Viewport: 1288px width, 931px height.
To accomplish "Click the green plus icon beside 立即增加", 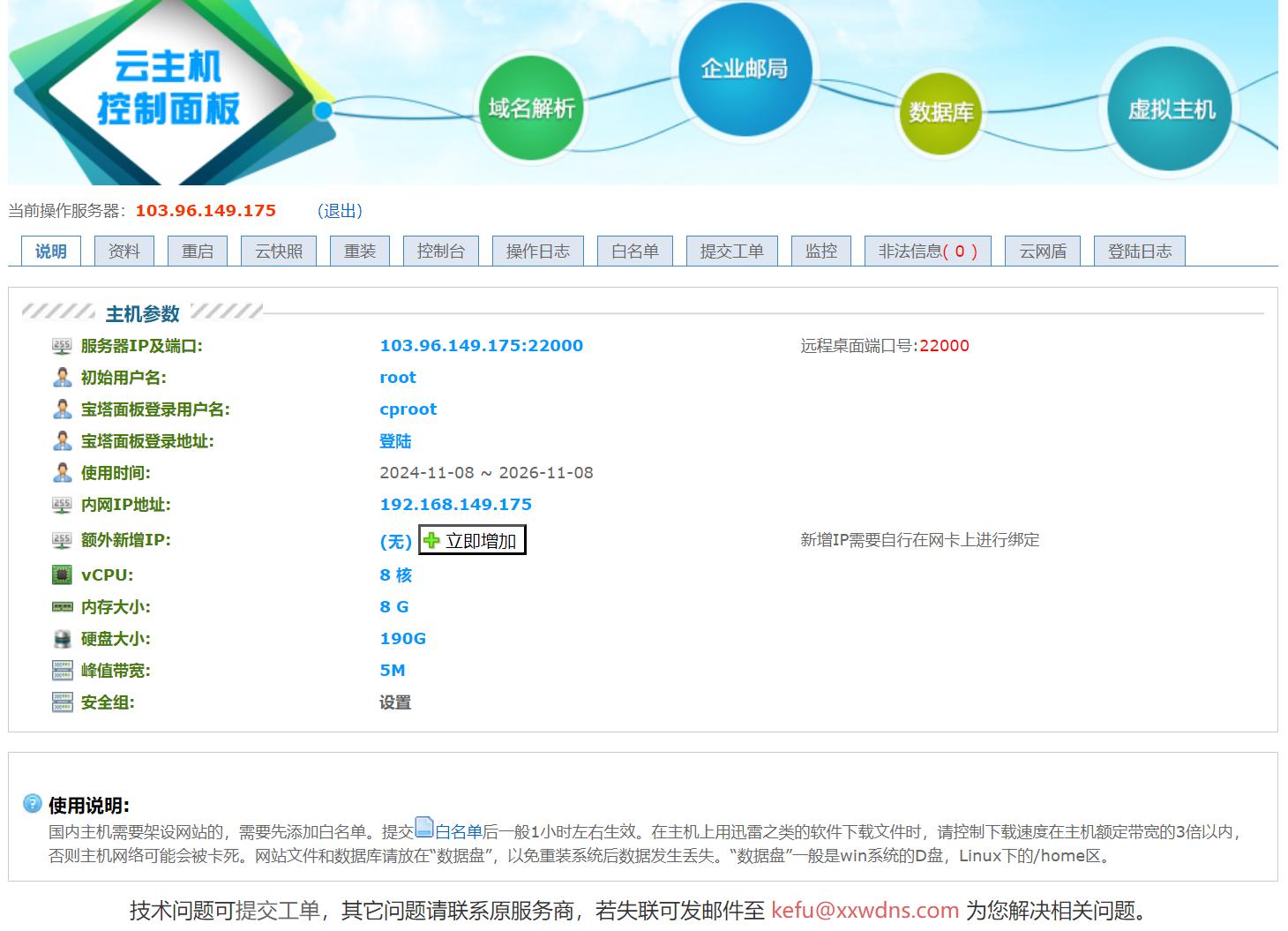I will 431,540.
